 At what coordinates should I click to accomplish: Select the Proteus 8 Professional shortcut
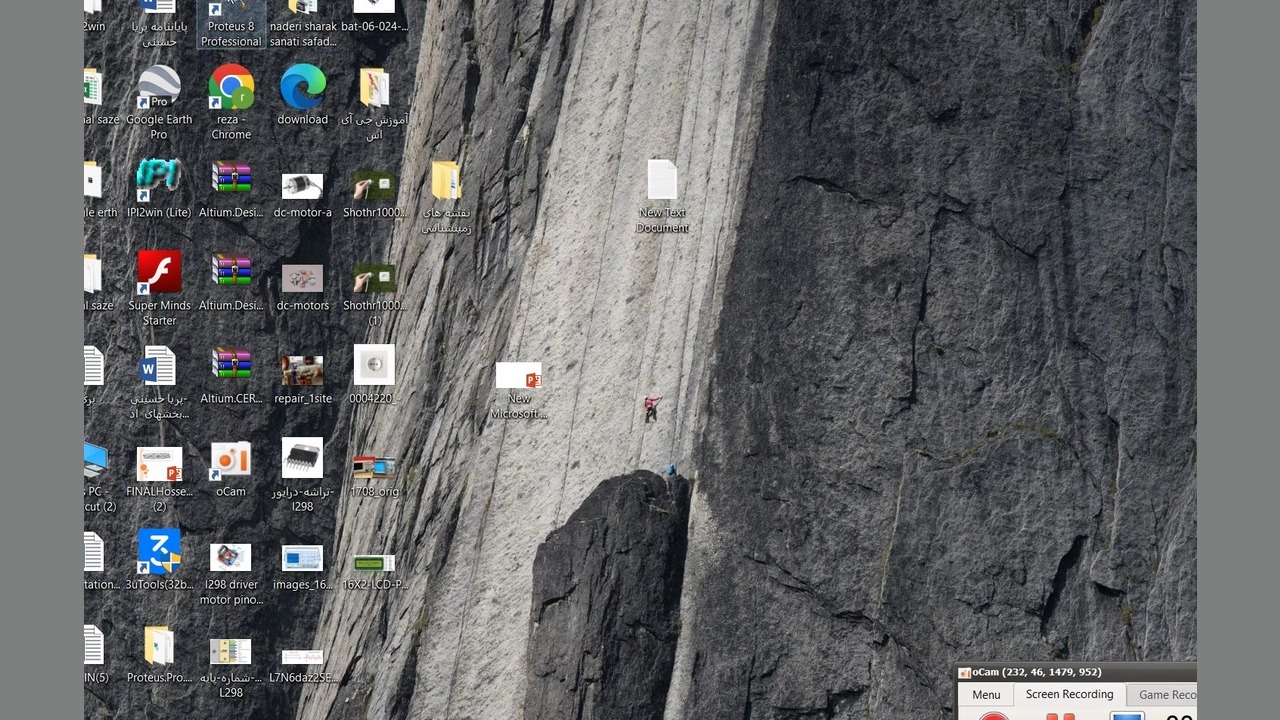pyautogui.click(x=231, y=24)
